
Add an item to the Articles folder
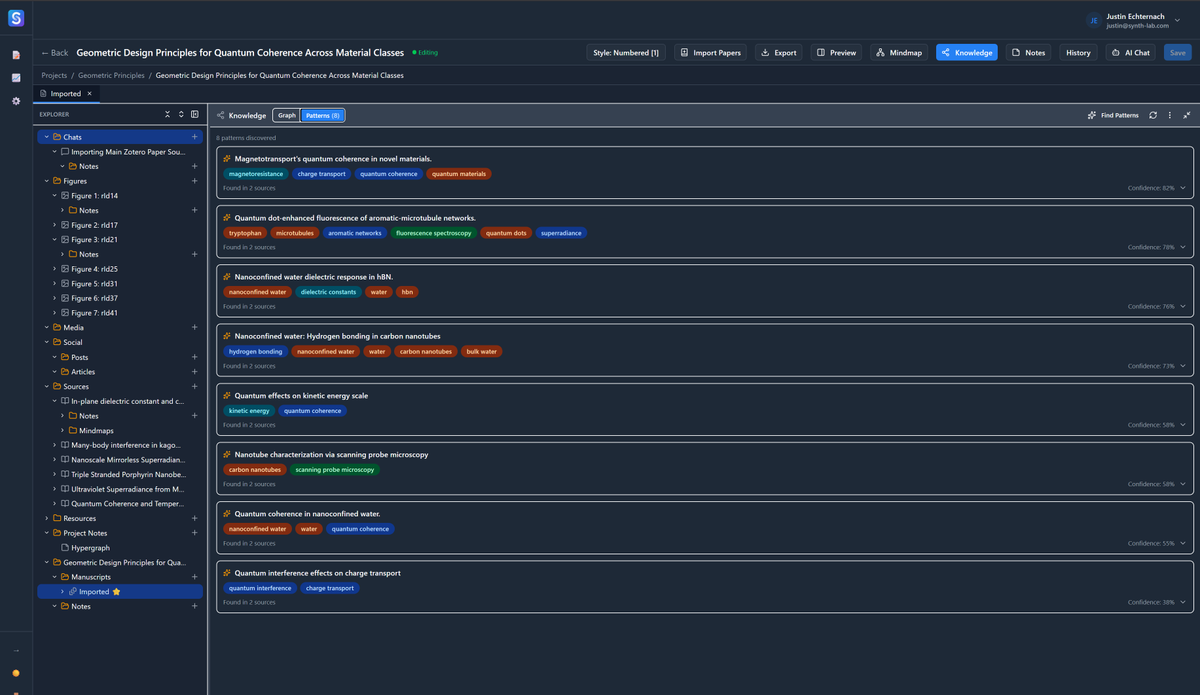tap(194, 372)
